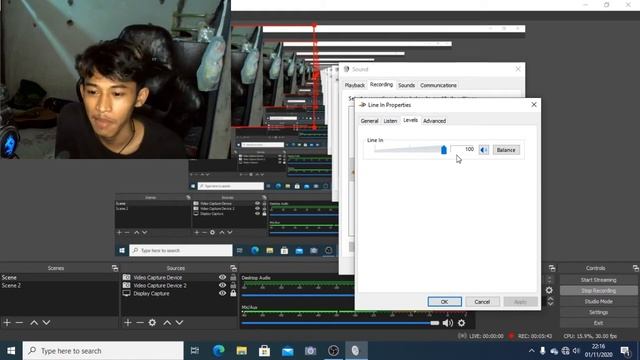Image resolution: width=640 pixels, height=360 pixels.
Task: Open Microsoft Edge from the taskbar
Action: [x=219, y=351]
